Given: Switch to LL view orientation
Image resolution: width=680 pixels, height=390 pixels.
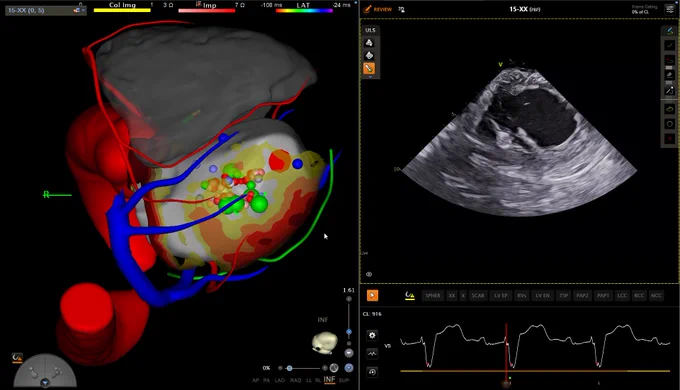Looking at the screenshot, I should [309, 380].
